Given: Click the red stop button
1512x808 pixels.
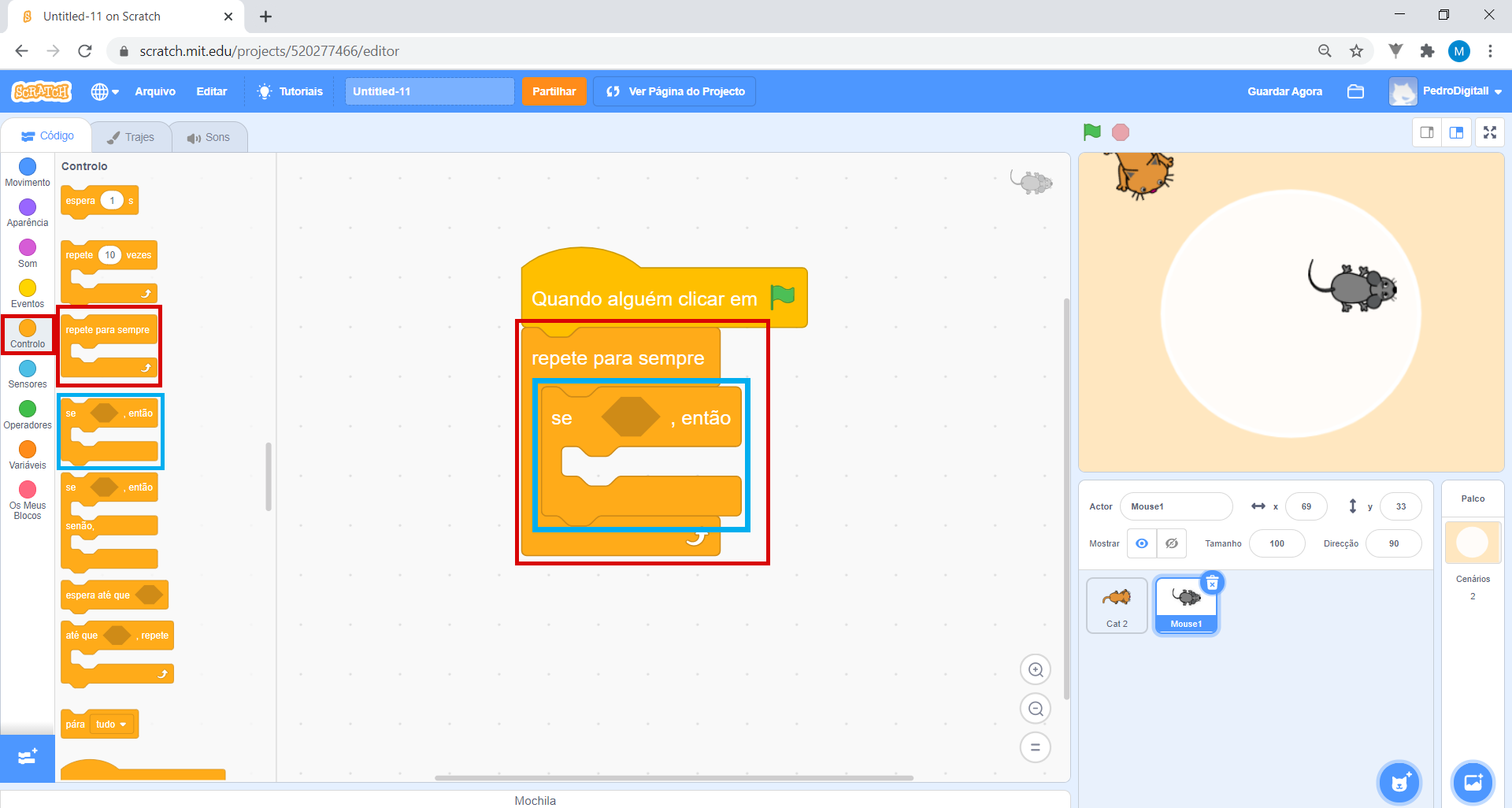Looking at the screenshot, I should (x=1121, y=132).
